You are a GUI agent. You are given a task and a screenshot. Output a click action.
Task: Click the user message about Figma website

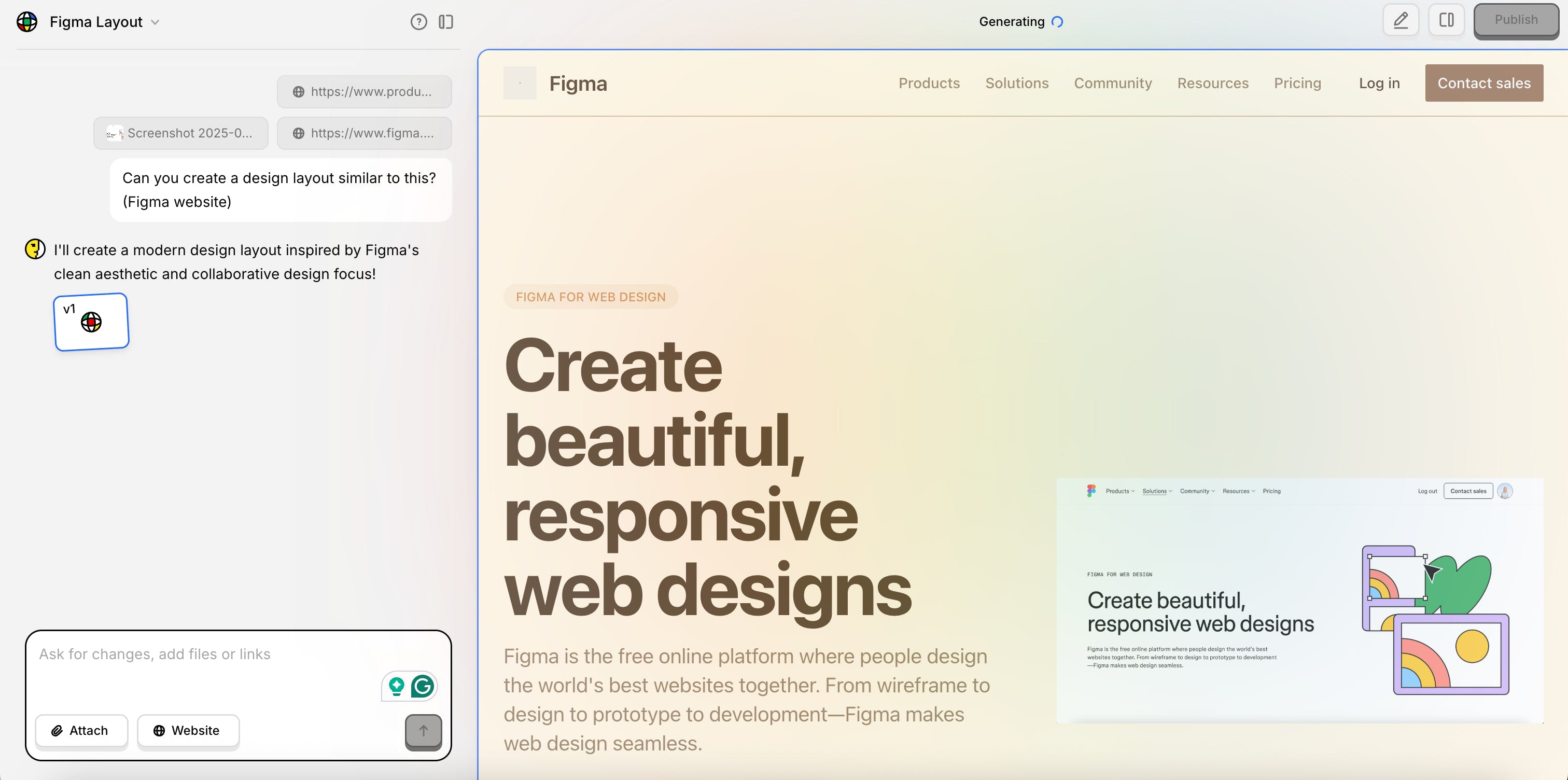tap(281, 190)
